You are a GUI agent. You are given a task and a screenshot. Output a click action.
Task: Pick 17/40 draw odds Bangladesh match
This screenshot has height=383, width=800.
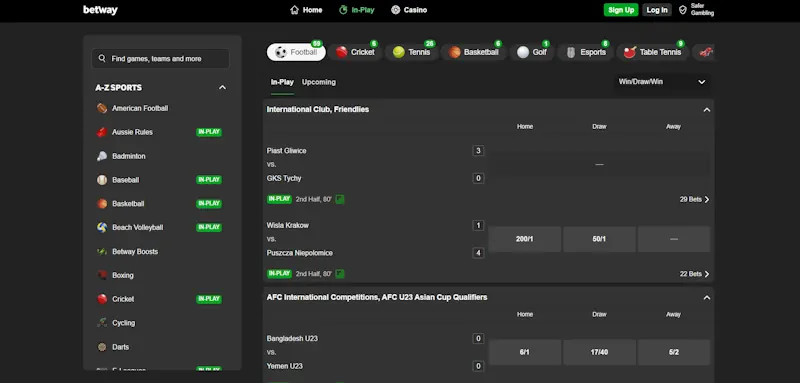[599, 352]
